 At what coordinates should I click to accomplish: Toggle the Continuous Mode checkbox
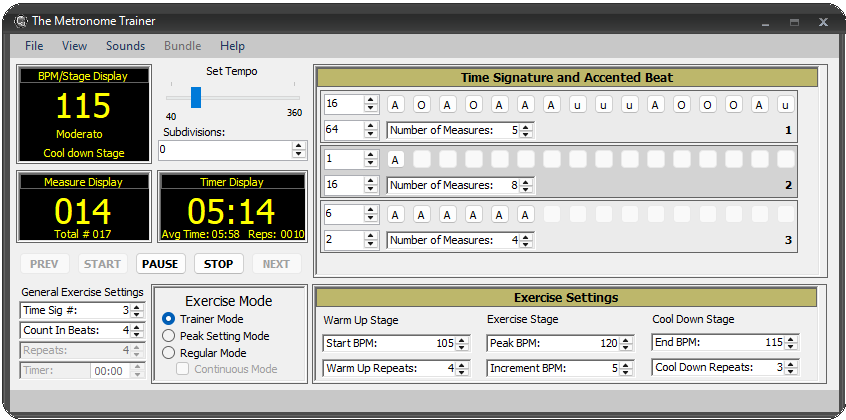183,369
